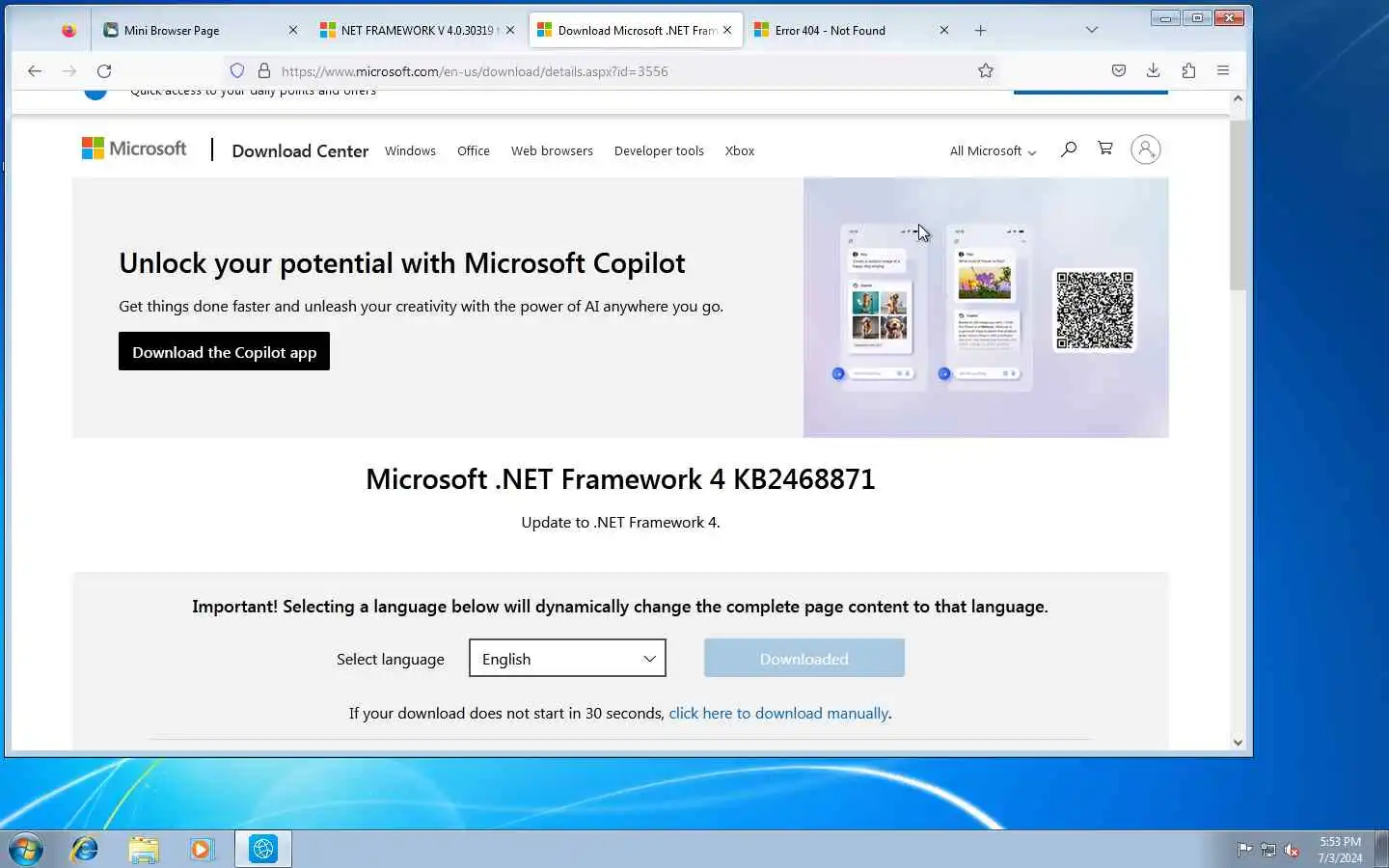Open the network tray icon
This screenshot has width=1389, height=868.
1268,850
